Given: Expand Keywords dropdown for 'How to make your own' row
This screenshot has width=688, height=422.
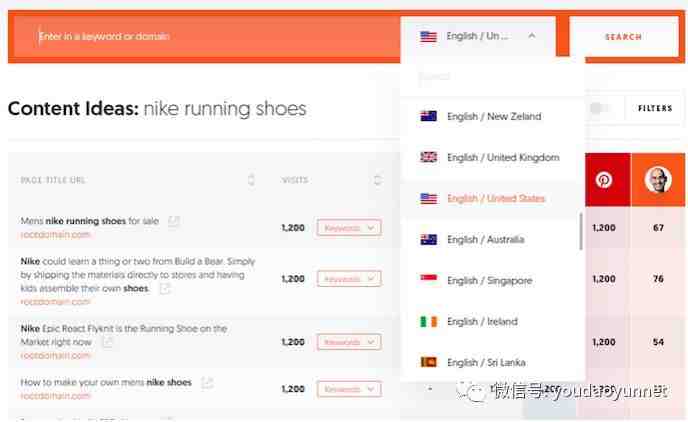Looking at the screenshot, I should 349,389.
